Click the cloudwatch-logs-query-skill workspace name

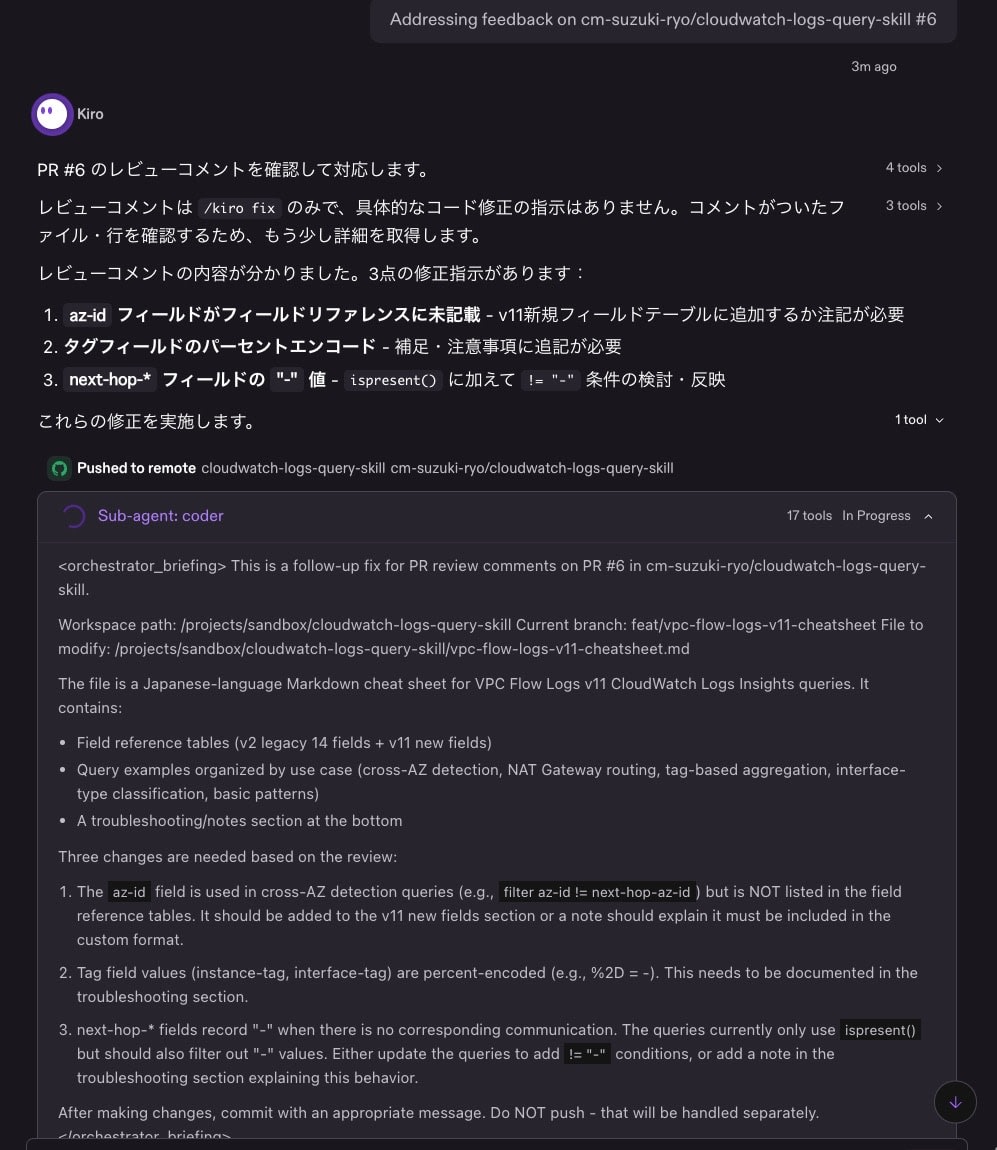coord(293,468)
